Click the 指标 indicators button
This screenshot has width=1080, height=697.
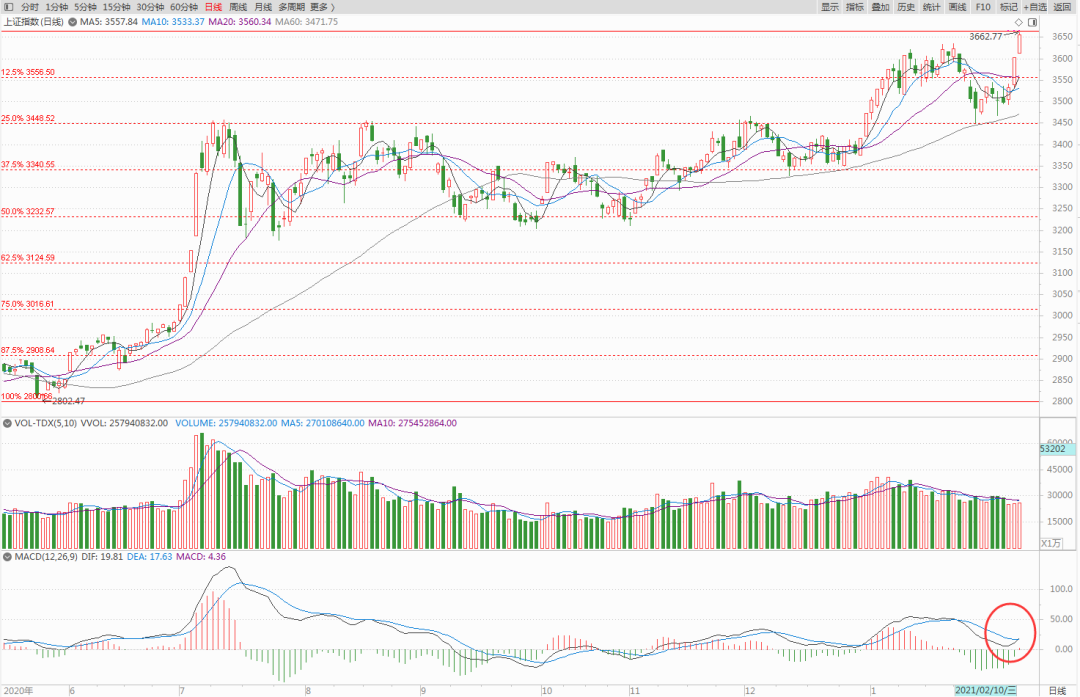tap(855, 7)
